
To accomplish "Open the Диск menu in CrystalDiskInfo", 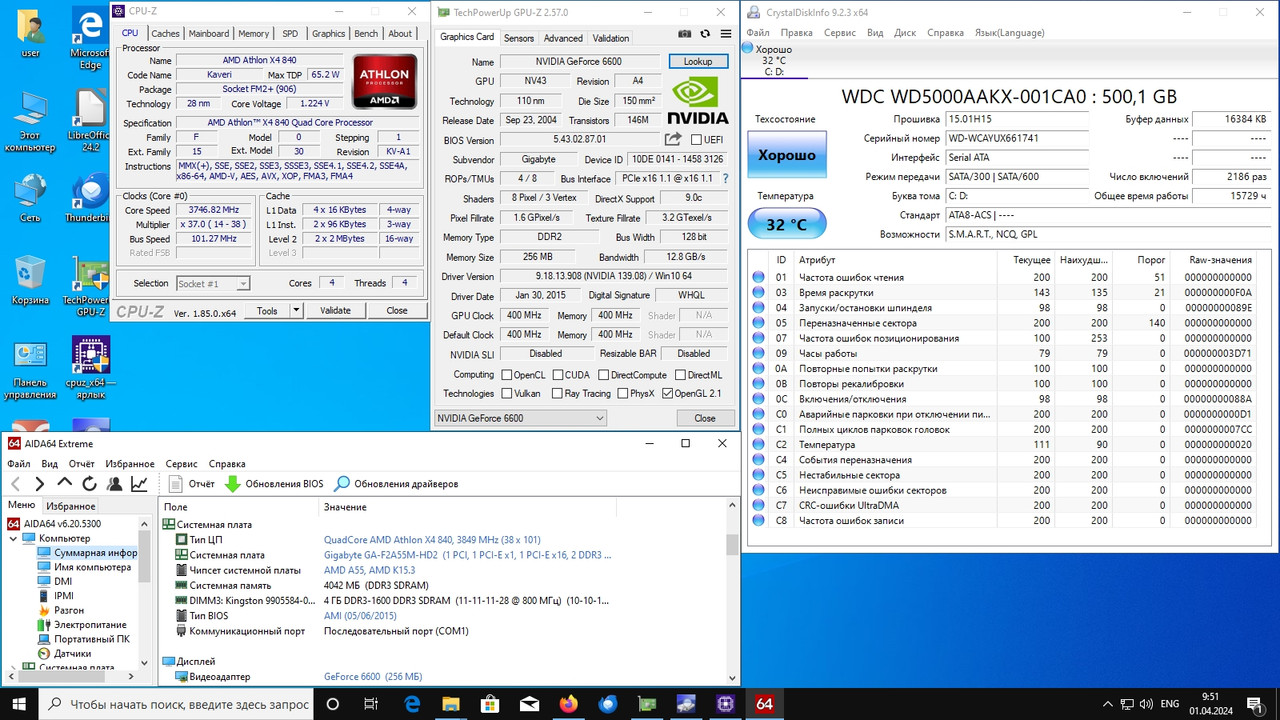I will tap(905, 32).
